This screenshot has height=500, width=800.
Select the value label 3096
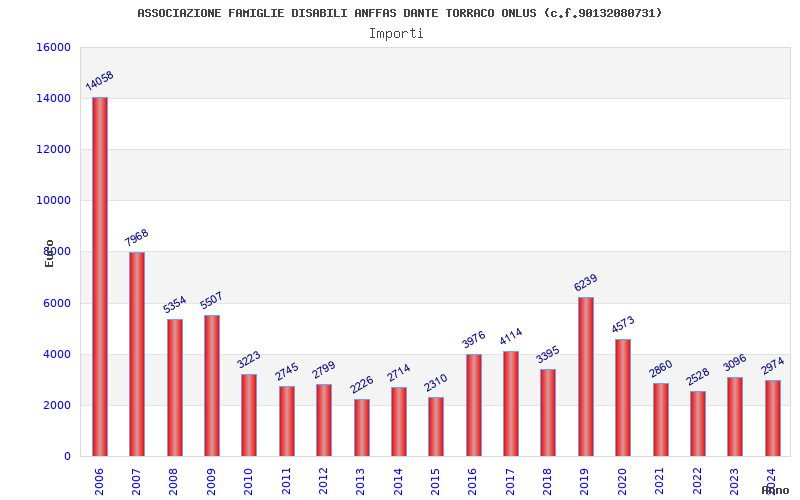click(x=735, y=362)
